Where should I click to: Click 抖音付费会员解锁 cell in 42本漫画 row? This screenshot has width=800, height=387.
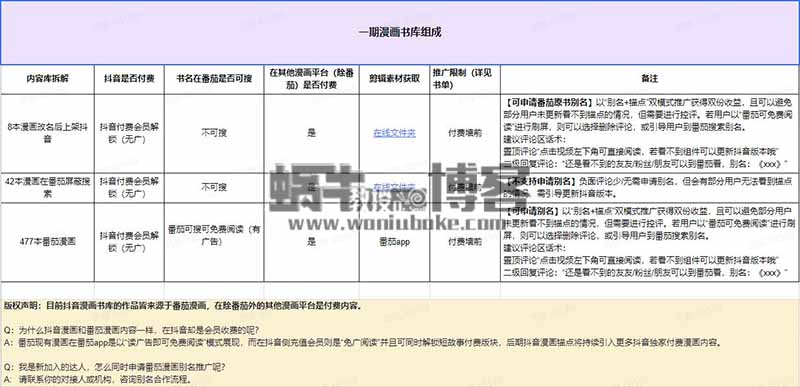pyautogui.click(x=129, y=188)
